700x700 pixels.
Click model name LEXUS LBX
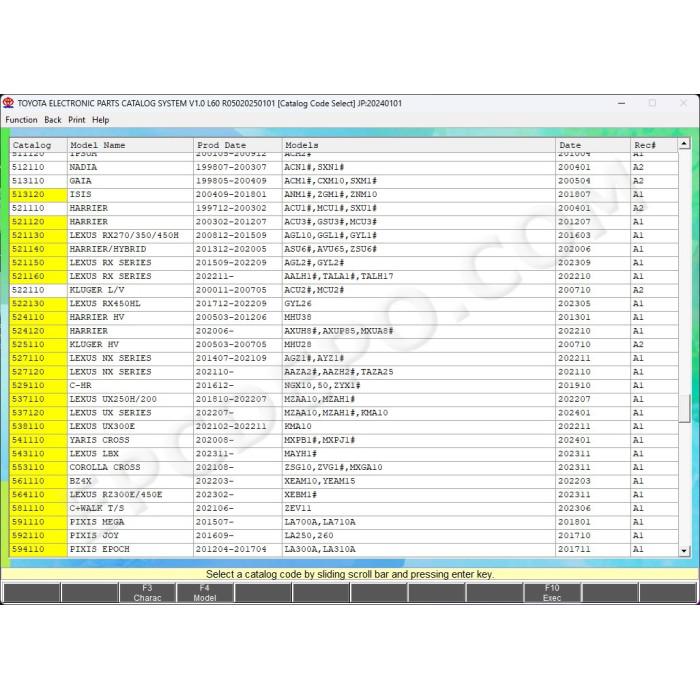pos(94,454)
